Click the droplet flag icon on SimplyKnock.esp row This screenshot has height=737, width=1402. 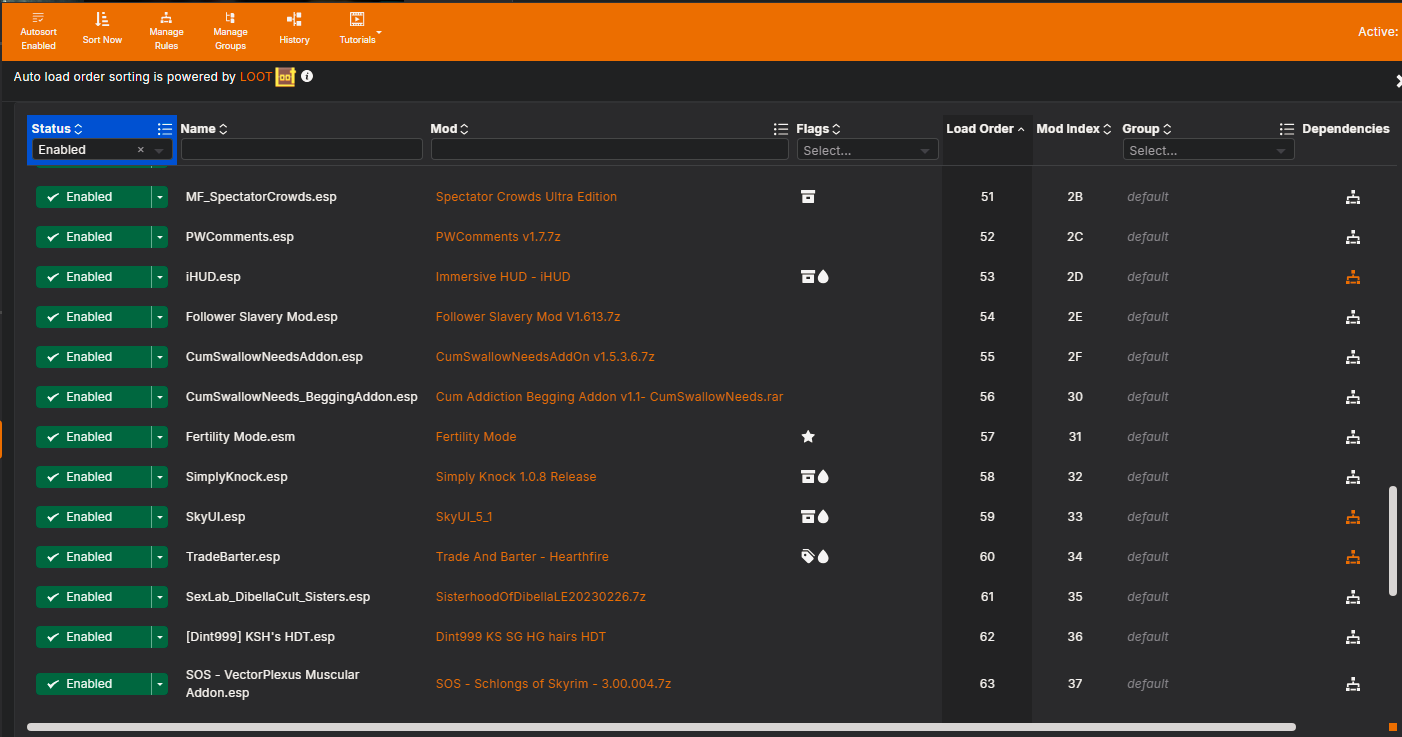[823, 477]
